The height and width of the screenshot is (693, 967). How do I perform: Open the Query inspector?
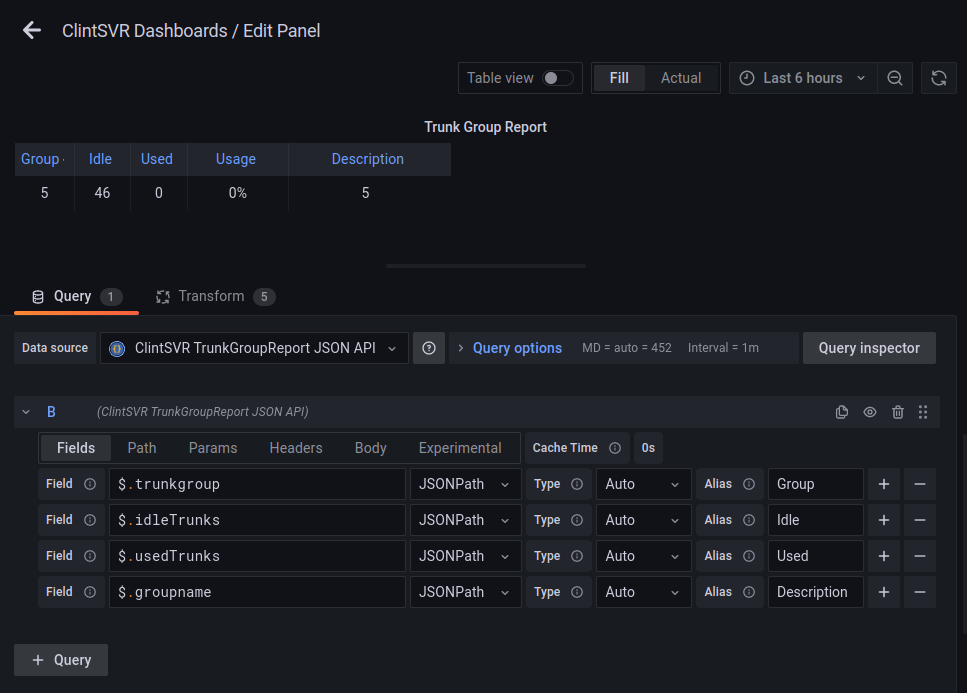tap(868, 348)
